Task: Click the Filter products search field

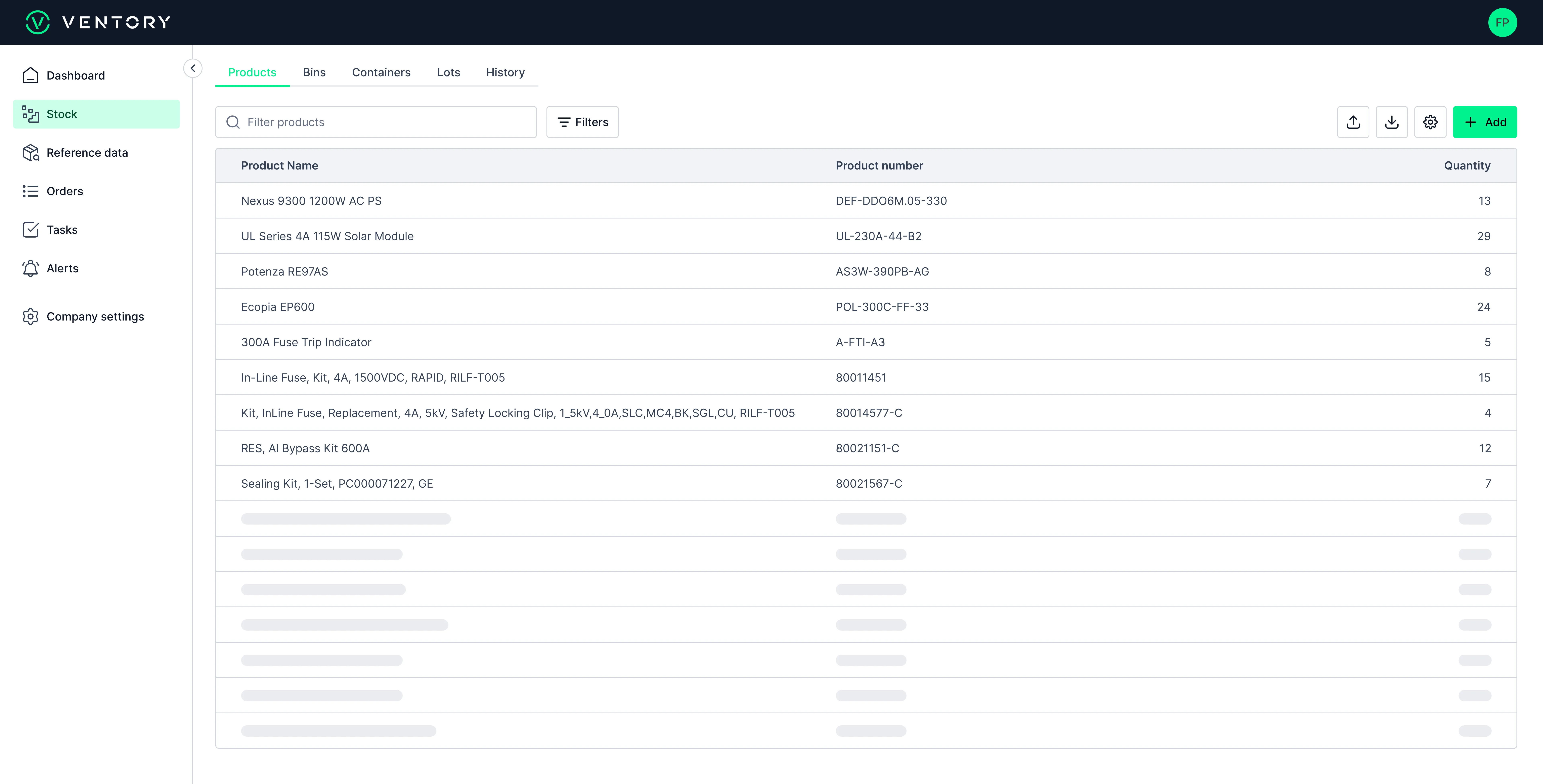Action: click(x=383, y=122)
